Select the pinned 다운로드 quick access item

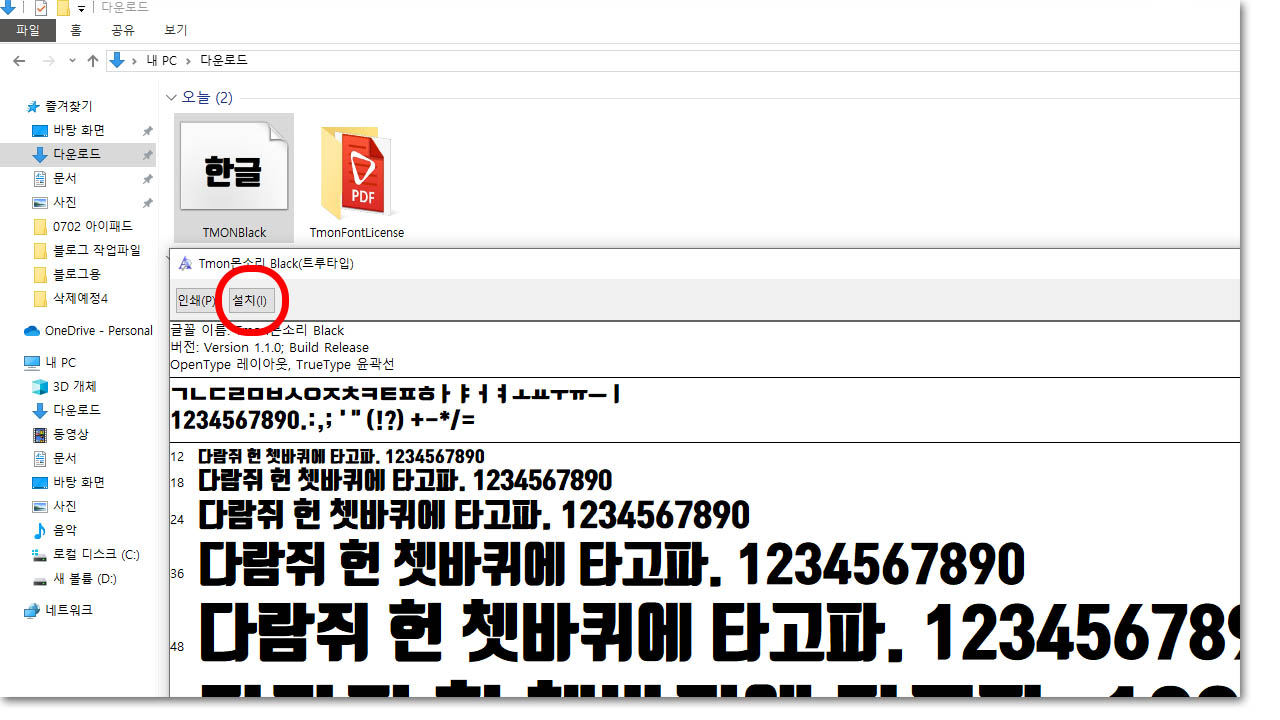pyautogui.click(x=77, y=154)
